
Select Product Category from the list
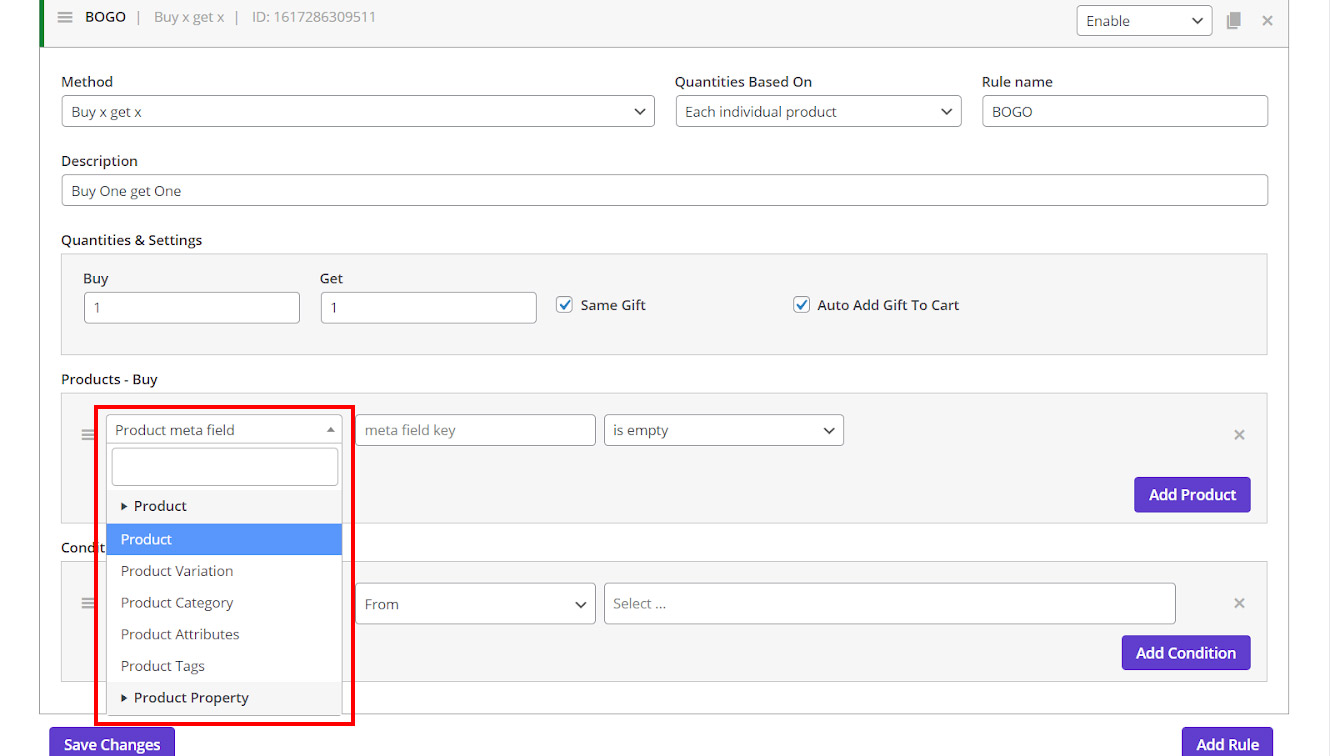[x=177, y=603]
